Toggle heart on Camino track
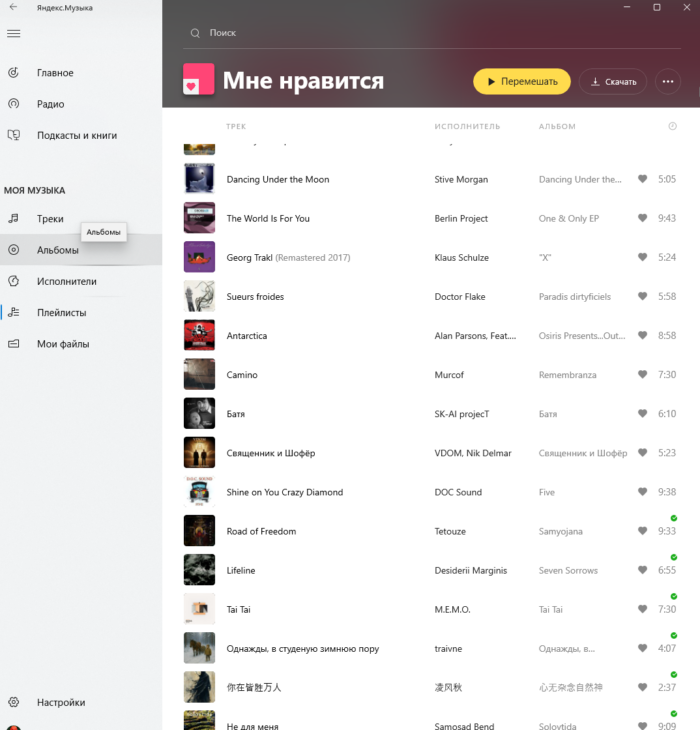 (x=642, y=374)
